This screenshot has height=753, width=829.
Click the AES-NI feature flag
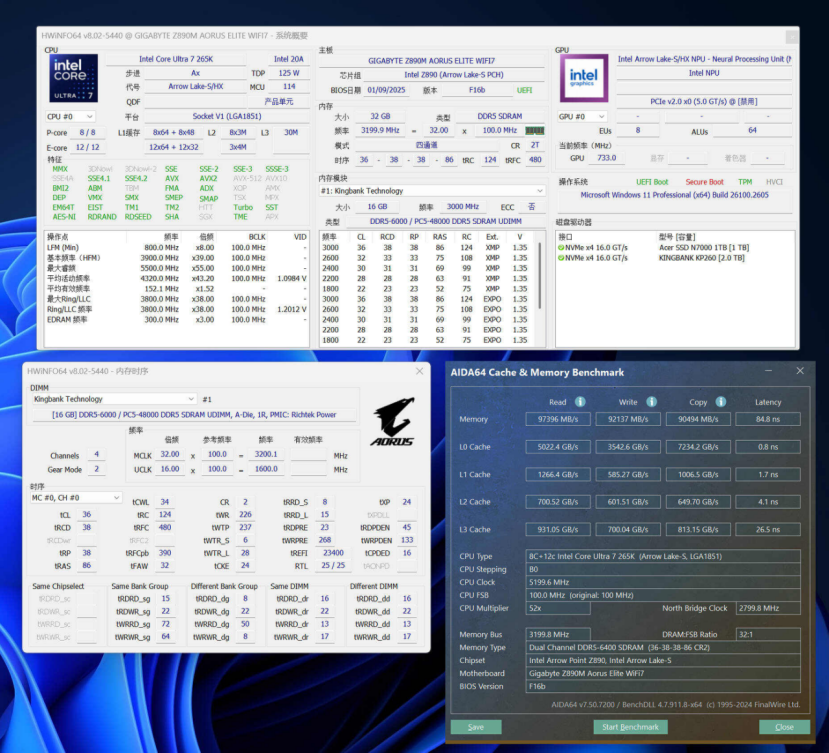64,217
